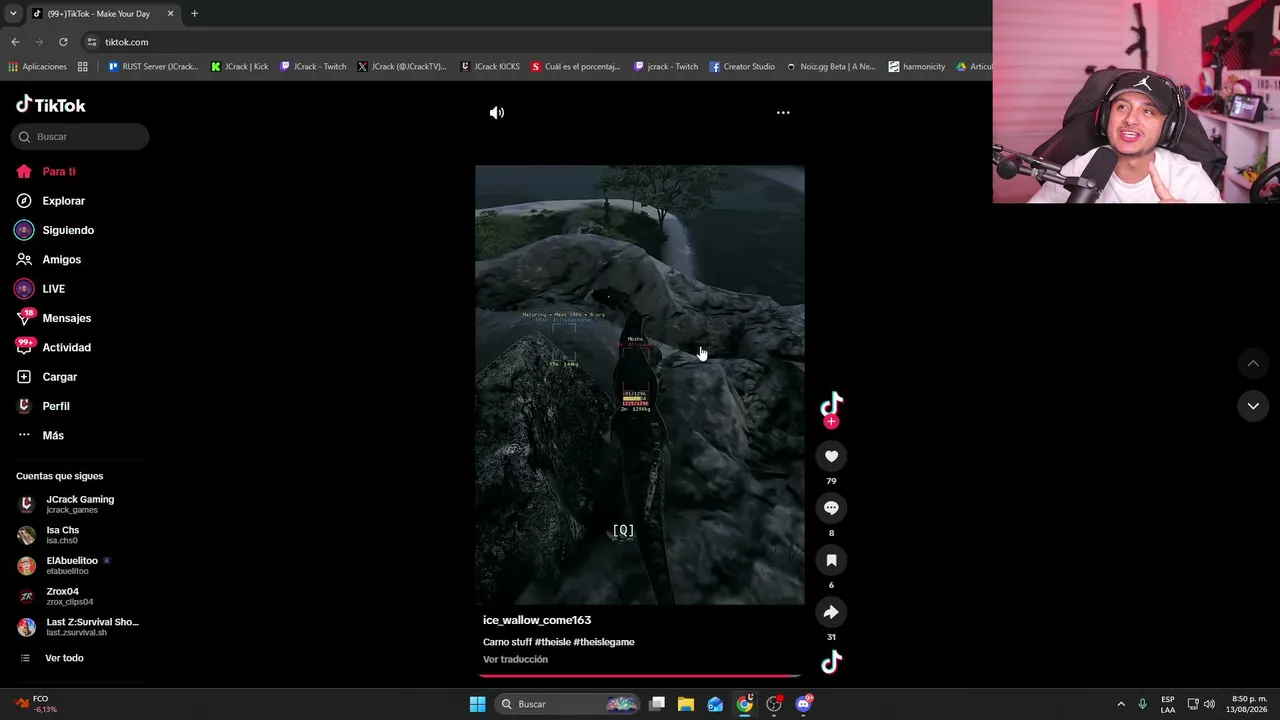Go to the previous video with up chevron
1280x720 pixels.
pos(1253,363)
